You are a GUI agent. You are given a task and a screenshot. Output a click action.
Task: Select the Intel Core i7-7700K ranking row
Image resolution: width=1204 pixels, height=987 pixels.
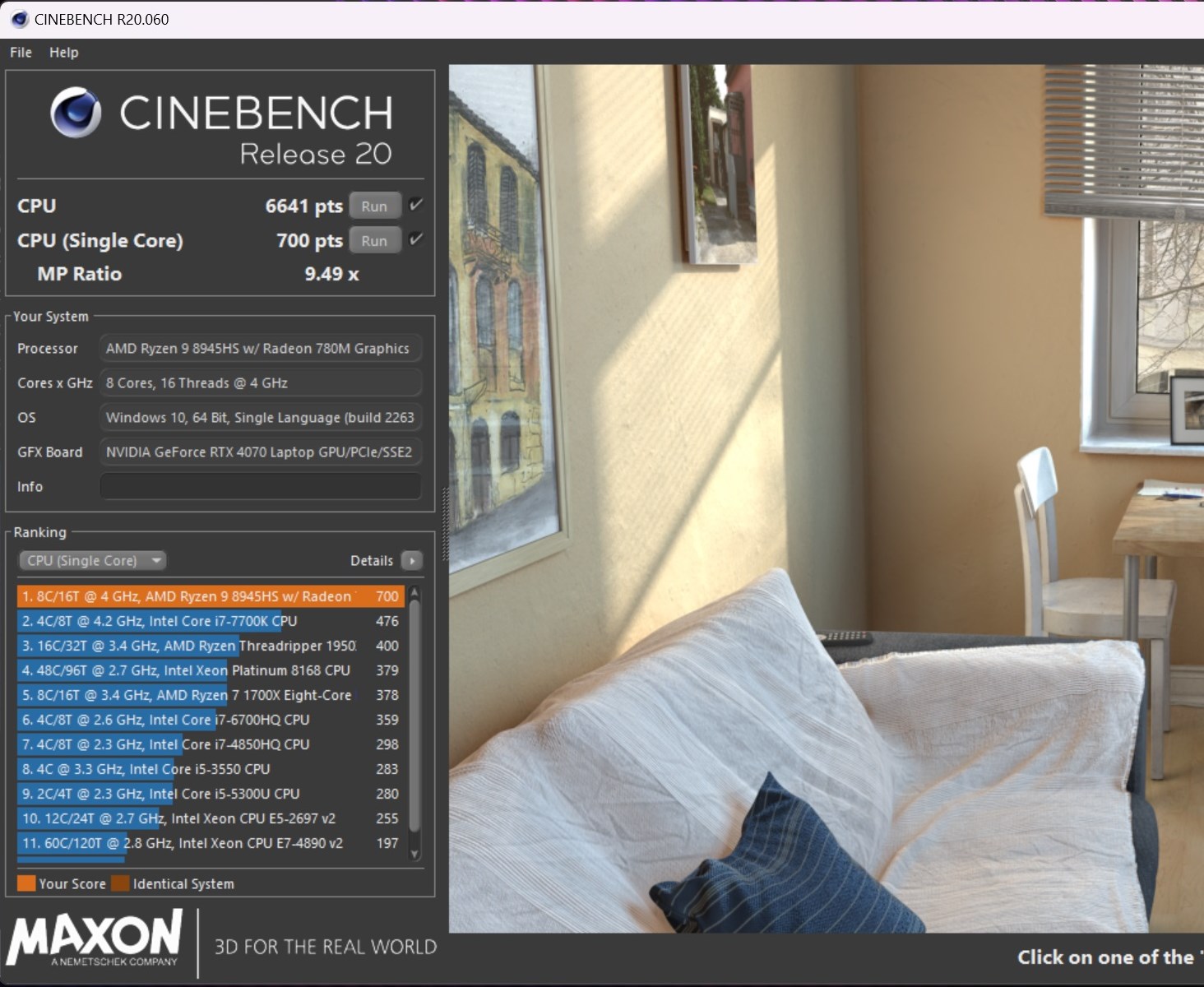[x=210, y=621]
